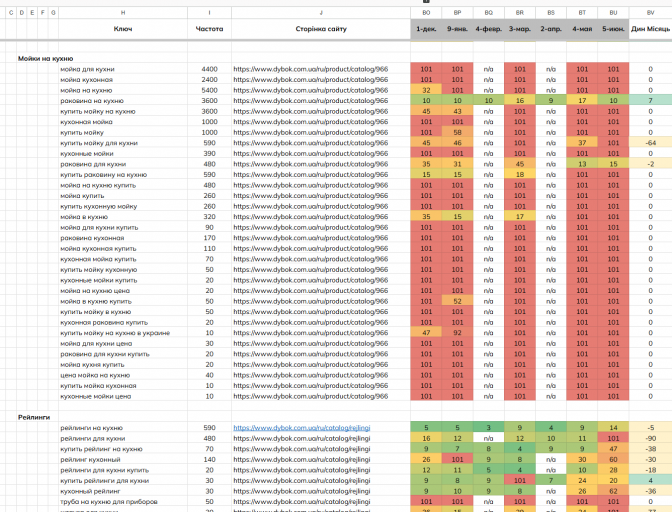Click the 'Частота' header cell
The width and height of the screenshot is (672, 512).
tap(209, 29)
